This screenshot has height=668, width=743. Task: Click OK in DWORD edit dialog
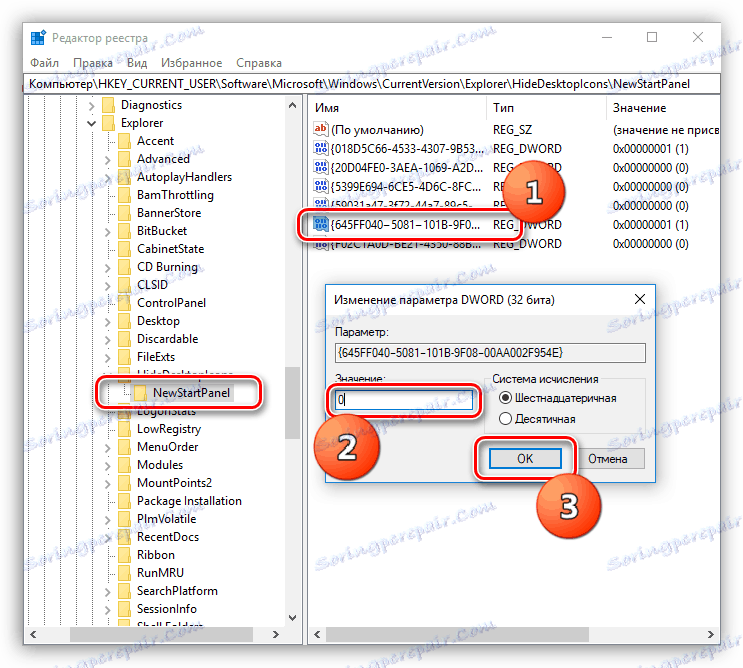tap(525, 459)
